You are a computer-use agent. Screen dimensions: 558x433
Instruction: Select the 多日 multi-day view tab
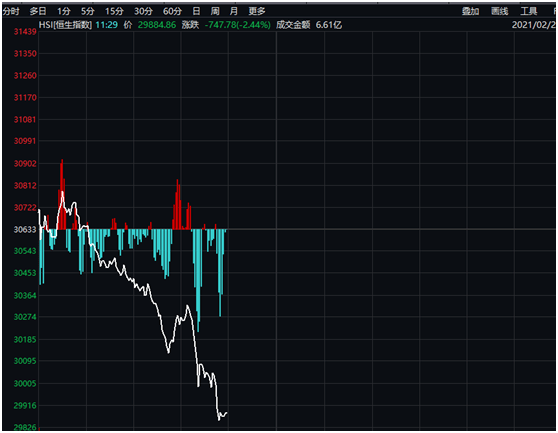38,11
